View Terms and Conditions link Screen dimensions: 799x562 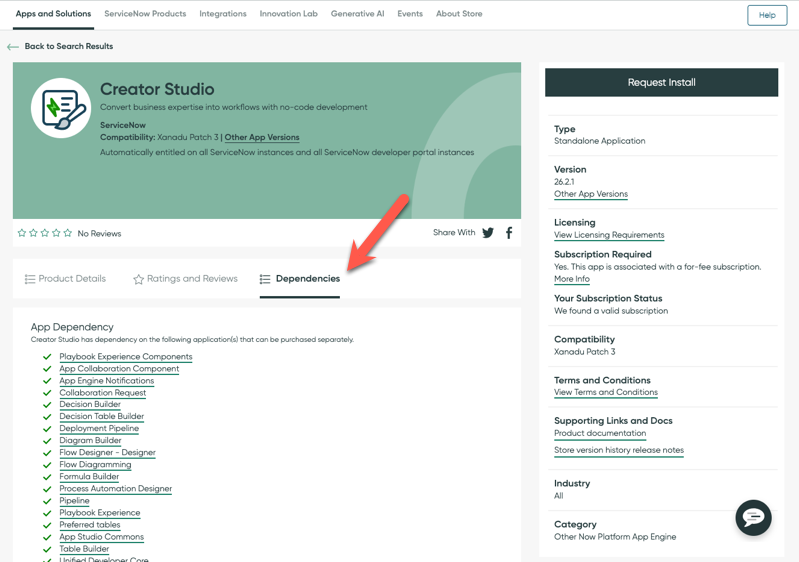(606, 392)
